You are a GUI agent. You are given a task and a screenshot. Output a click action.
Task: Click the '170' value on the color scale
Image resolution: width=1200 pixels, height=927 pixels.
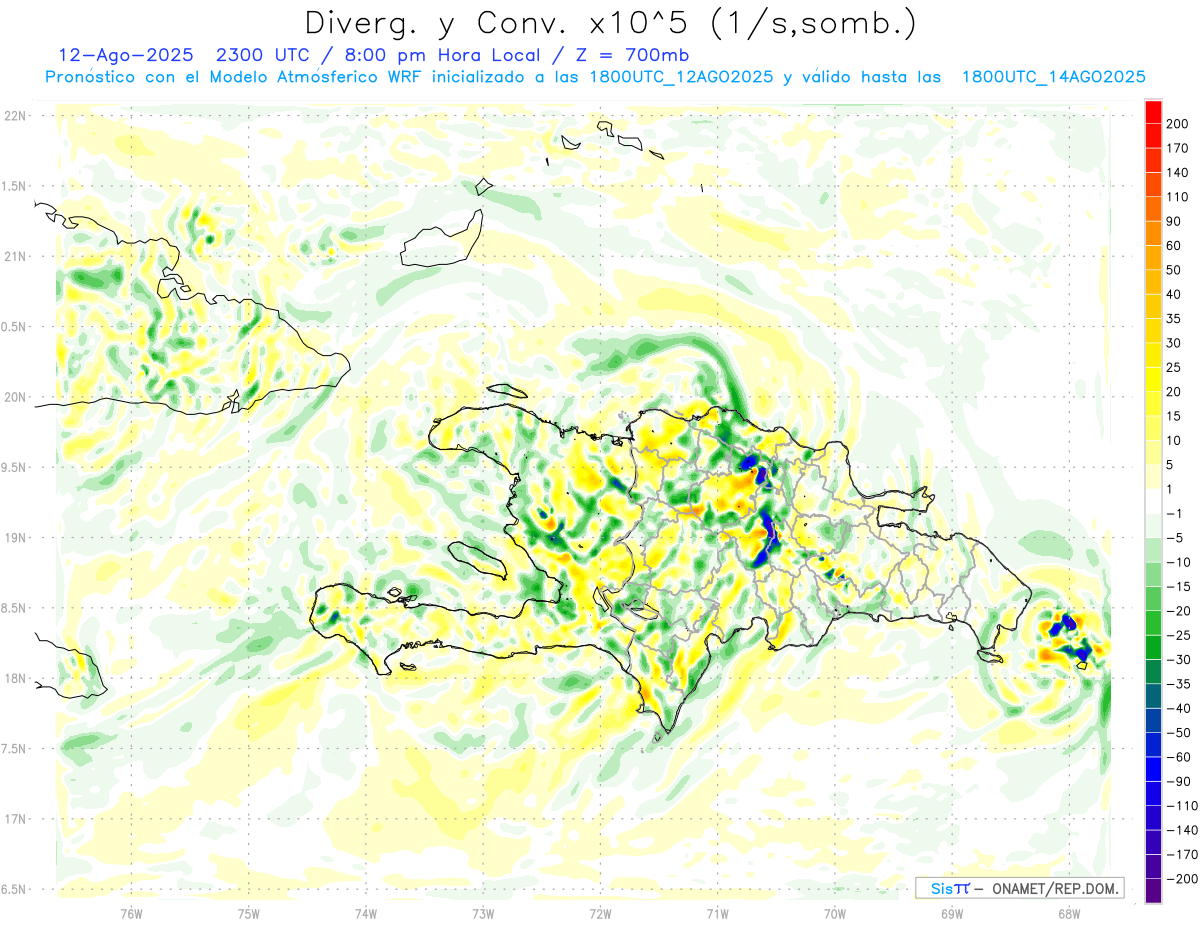[1177, 148]
